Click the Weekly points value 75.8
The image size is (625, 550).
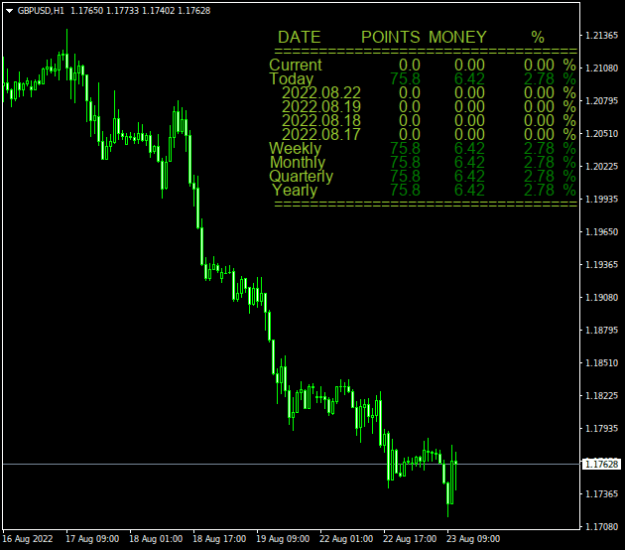[405, 149]
